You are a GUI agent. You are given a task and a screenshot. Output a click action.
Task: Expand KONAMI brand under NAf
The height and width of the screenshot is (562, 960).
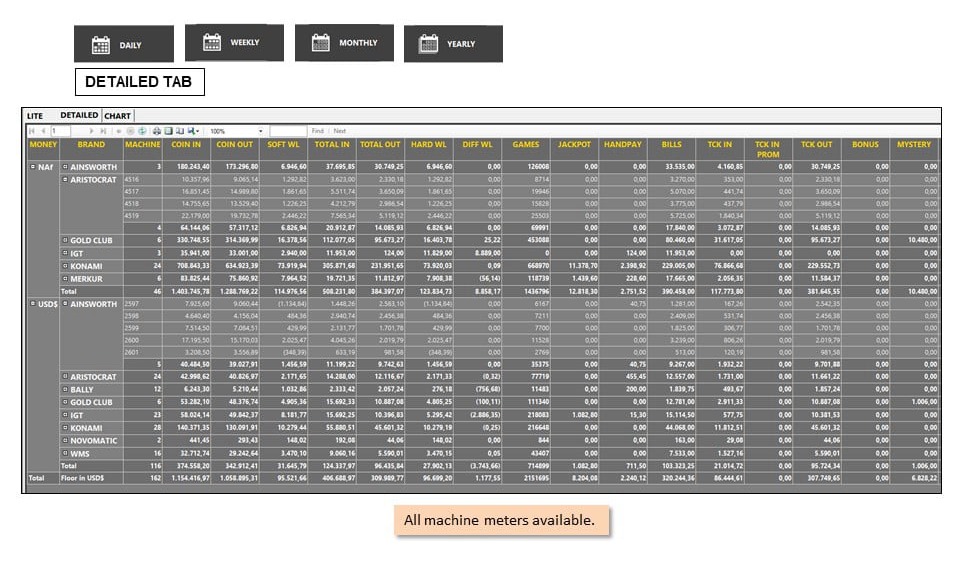tap(65, 266)
